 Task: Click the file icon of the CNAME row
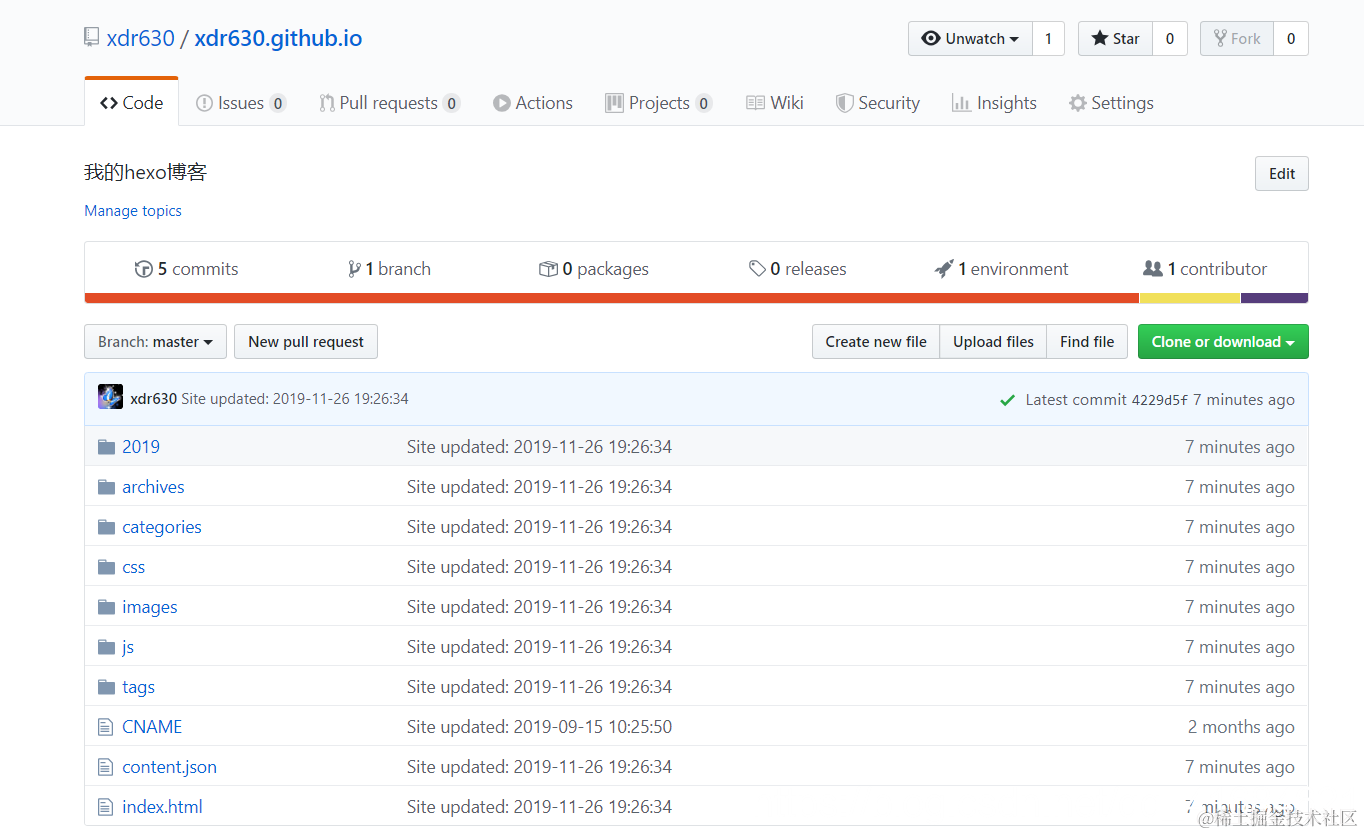[106, 727]
